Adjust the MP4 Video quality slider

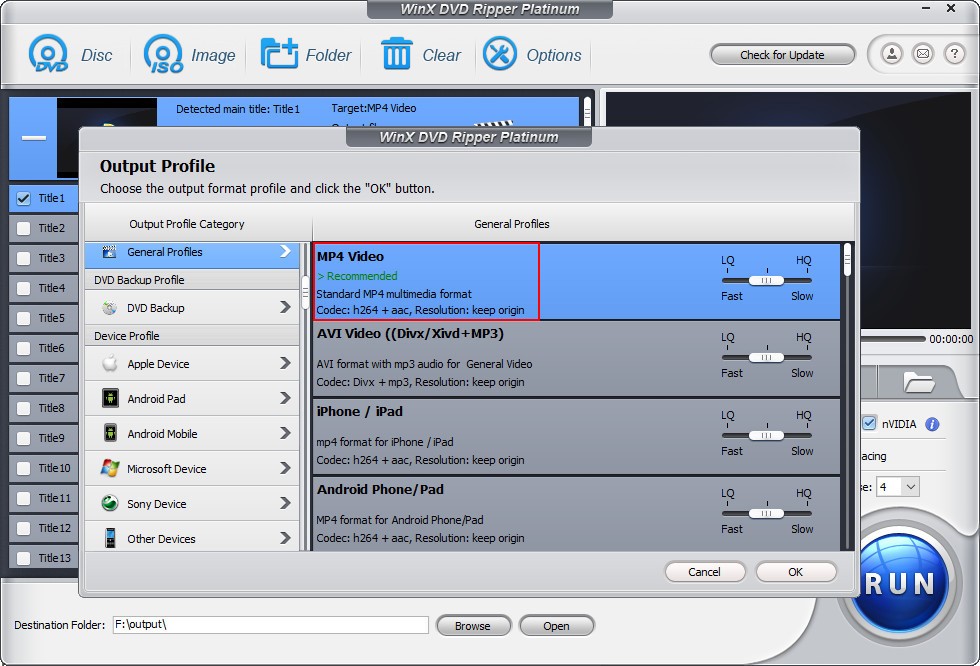click(x=766, y=281)
